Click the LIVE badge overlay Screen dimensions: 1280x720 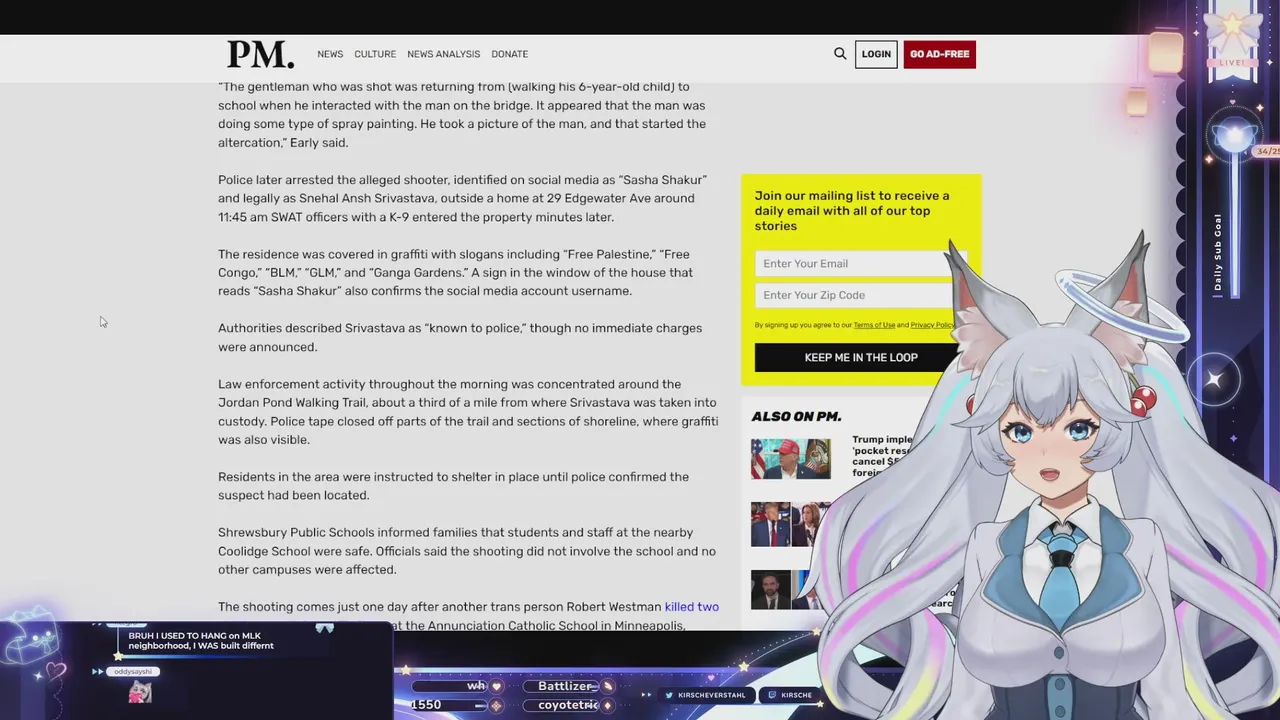1232,63
